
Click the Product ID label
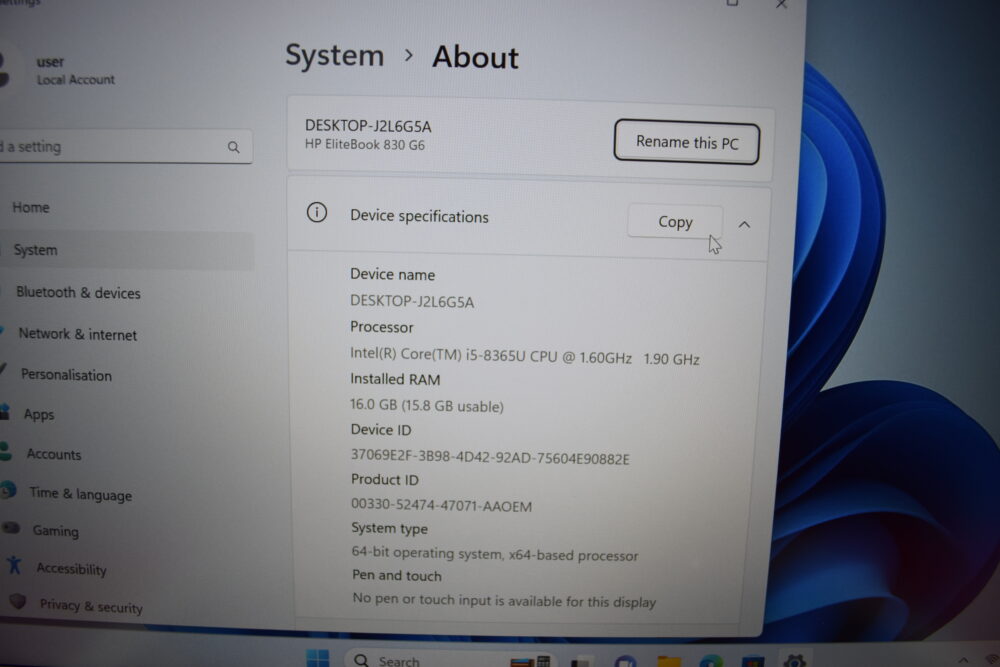click(385, 480)
